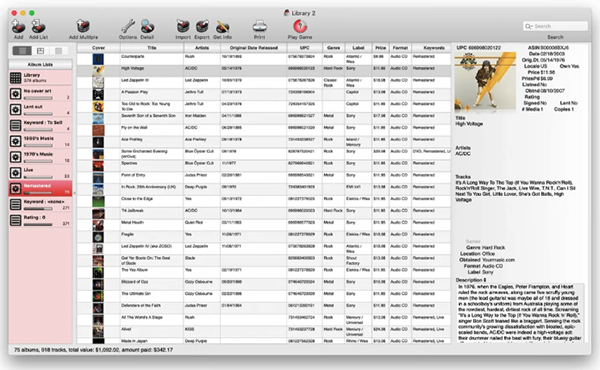Select the Counterparts album row
600x370 pixels.
(264, 59)
